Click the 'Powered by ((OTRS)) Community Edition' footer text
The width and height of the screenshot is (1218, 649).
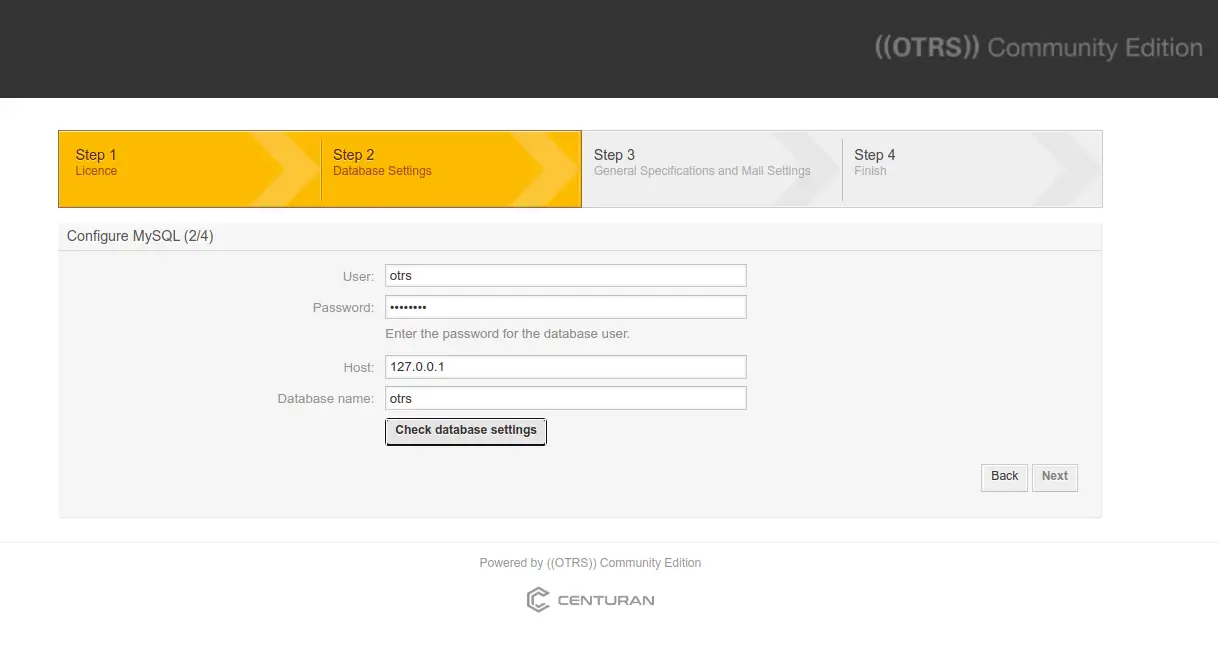[590, 563]
